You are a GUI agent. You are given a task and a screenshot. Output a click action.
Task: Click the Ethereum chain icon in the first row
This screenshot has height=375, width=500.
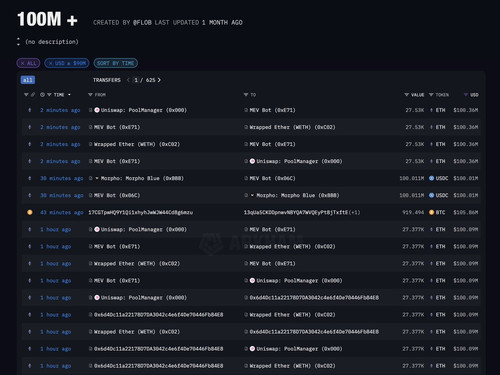tap(30, 110)
